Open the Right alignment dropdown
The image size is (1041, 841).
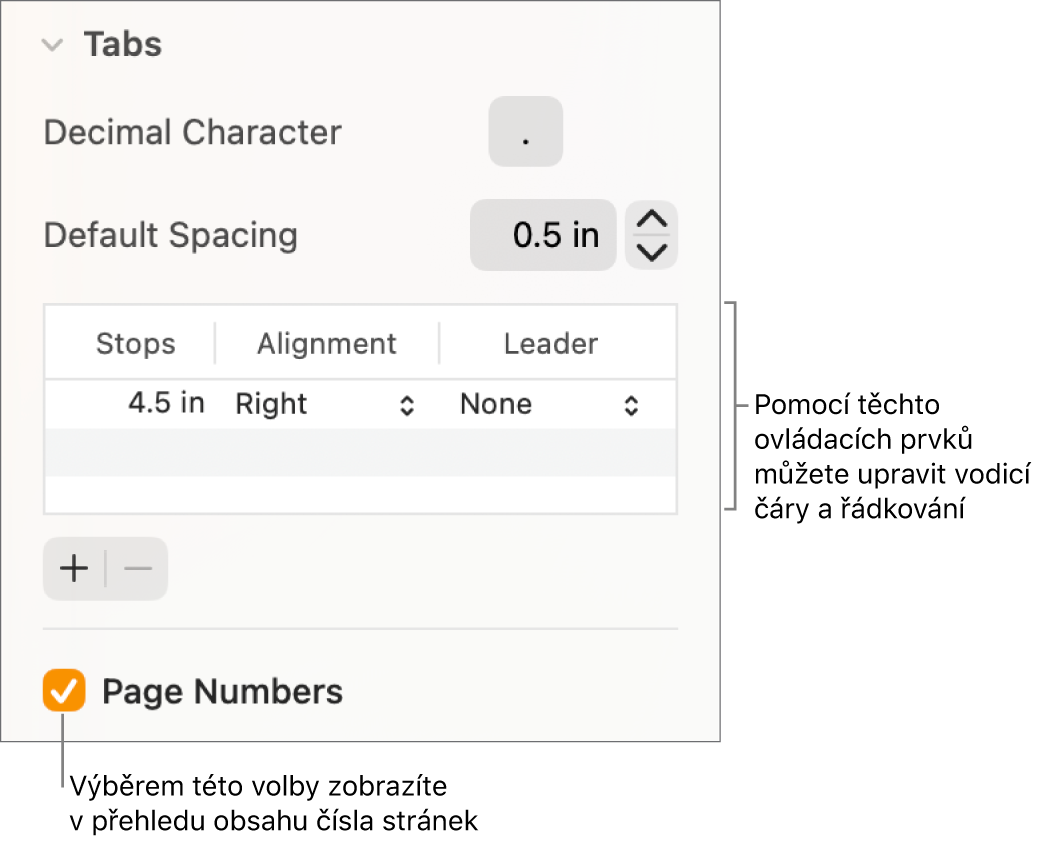point(325,405)
